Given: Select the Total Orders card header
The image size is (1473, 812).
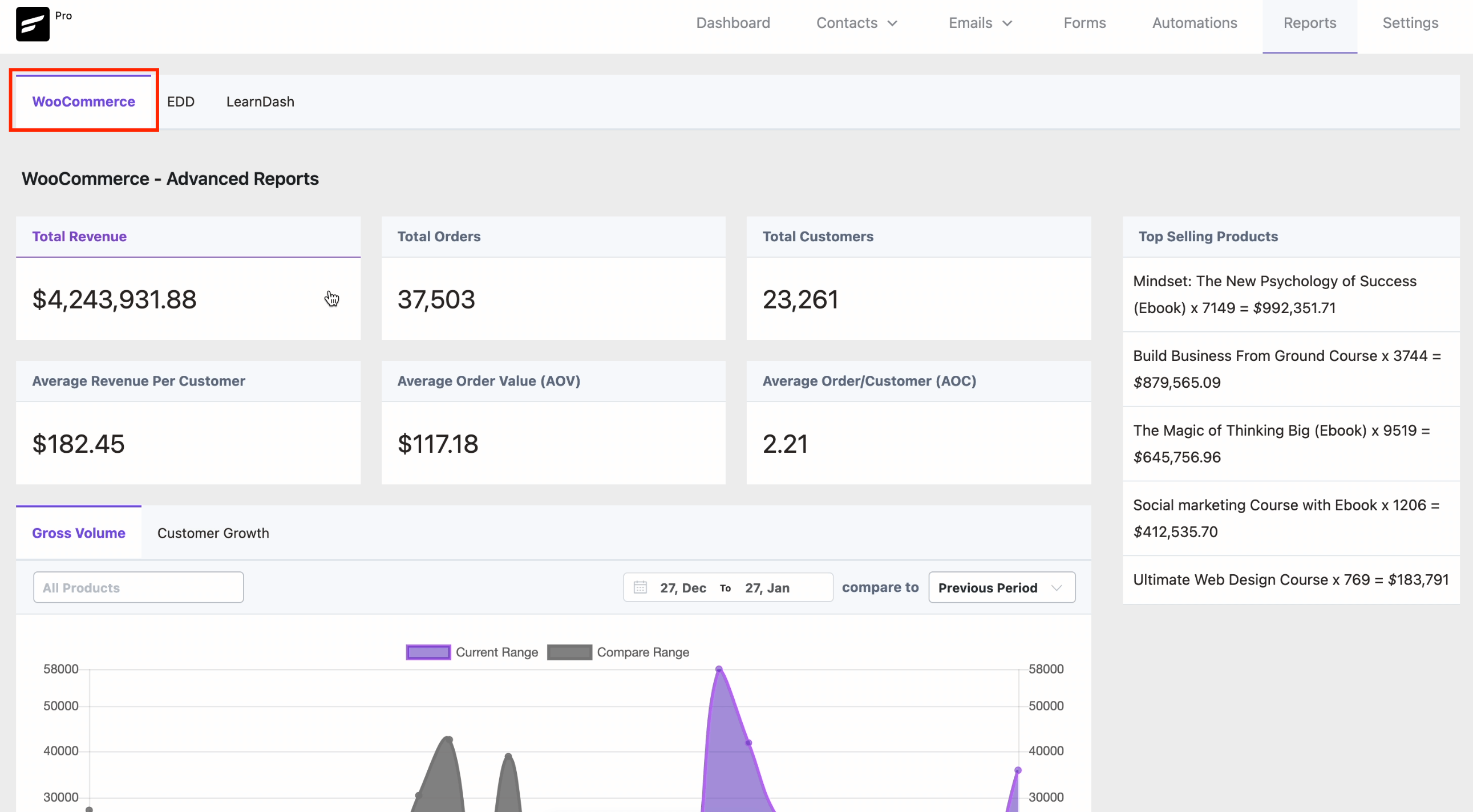Looking at the screenshot, I should [x=553, y=237].
